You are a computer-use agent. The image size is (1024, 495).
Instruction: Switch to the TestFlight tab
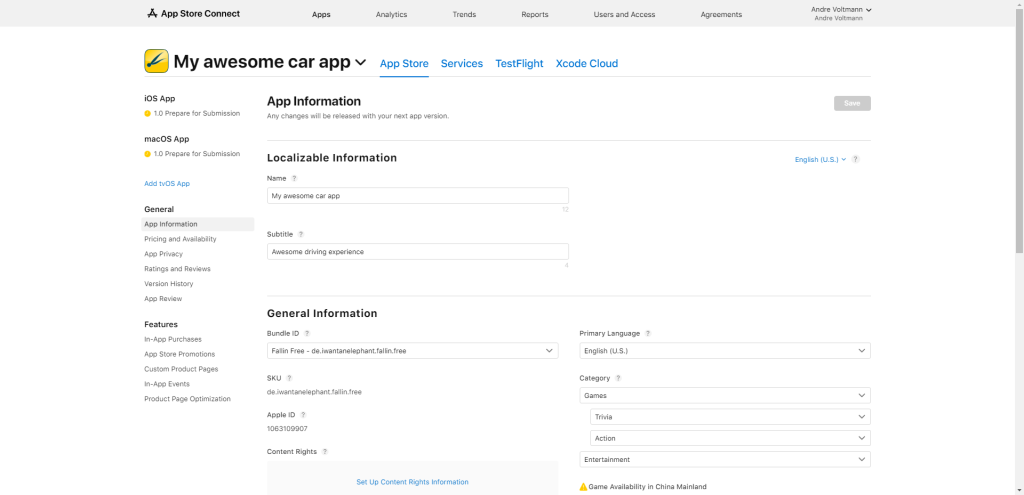[519, 63]
